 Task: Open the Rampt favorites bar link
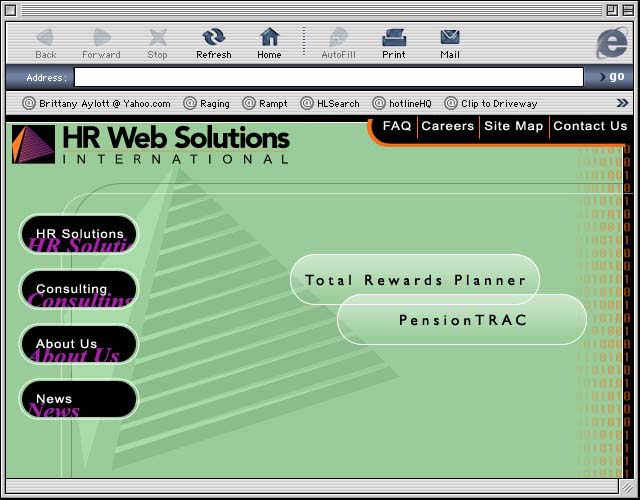tap(265, 103)
